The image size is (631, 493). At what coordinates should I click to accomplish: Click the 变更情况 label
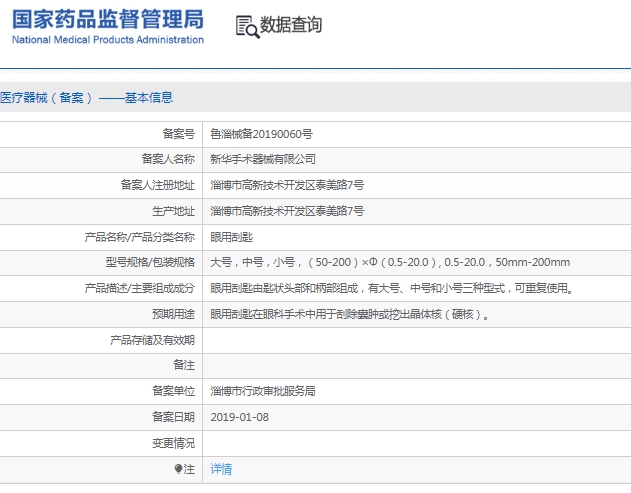(173, 443)
